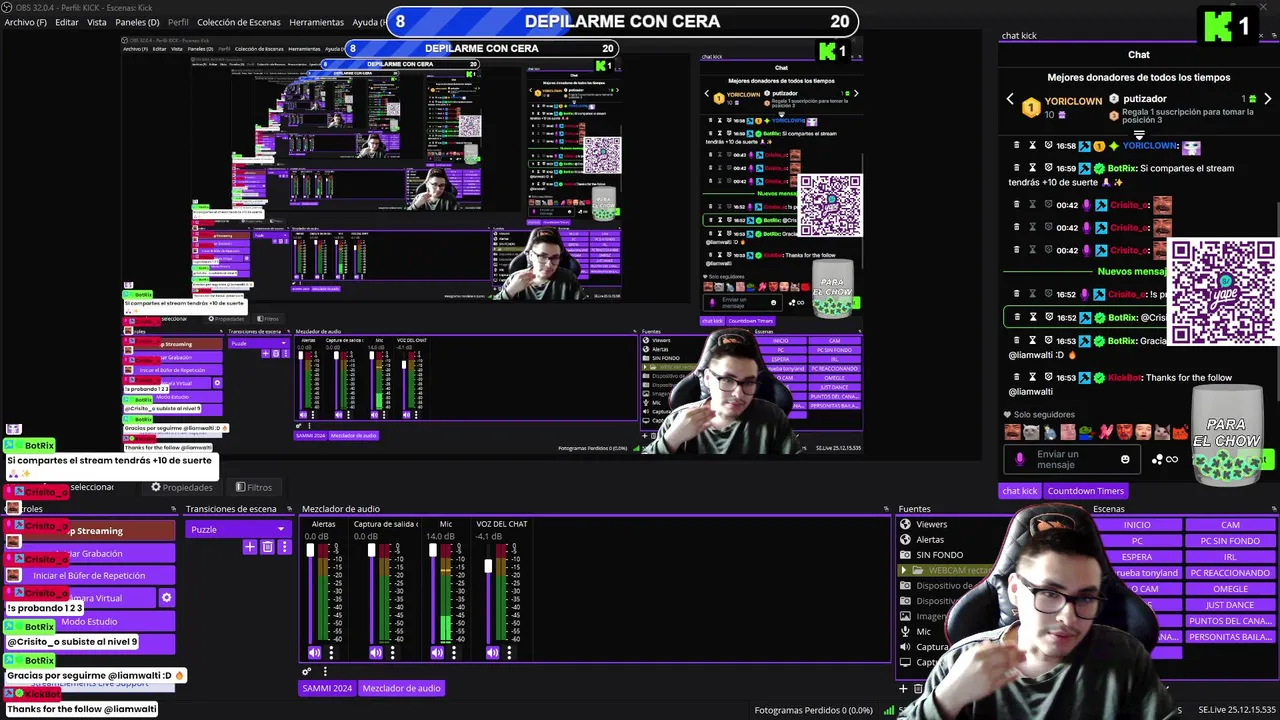This screenshot has width=1280, height=720.
Task: Switch to the chat kick tab
Action: pyautogui.click(x=1020, y=491)
